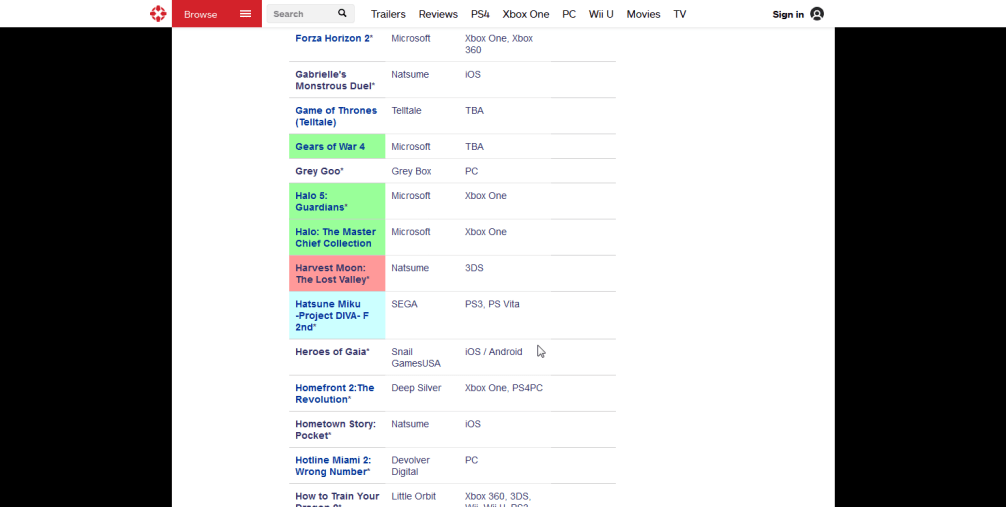
Task: Click the IGN logo icon
Action: (158, 14)
